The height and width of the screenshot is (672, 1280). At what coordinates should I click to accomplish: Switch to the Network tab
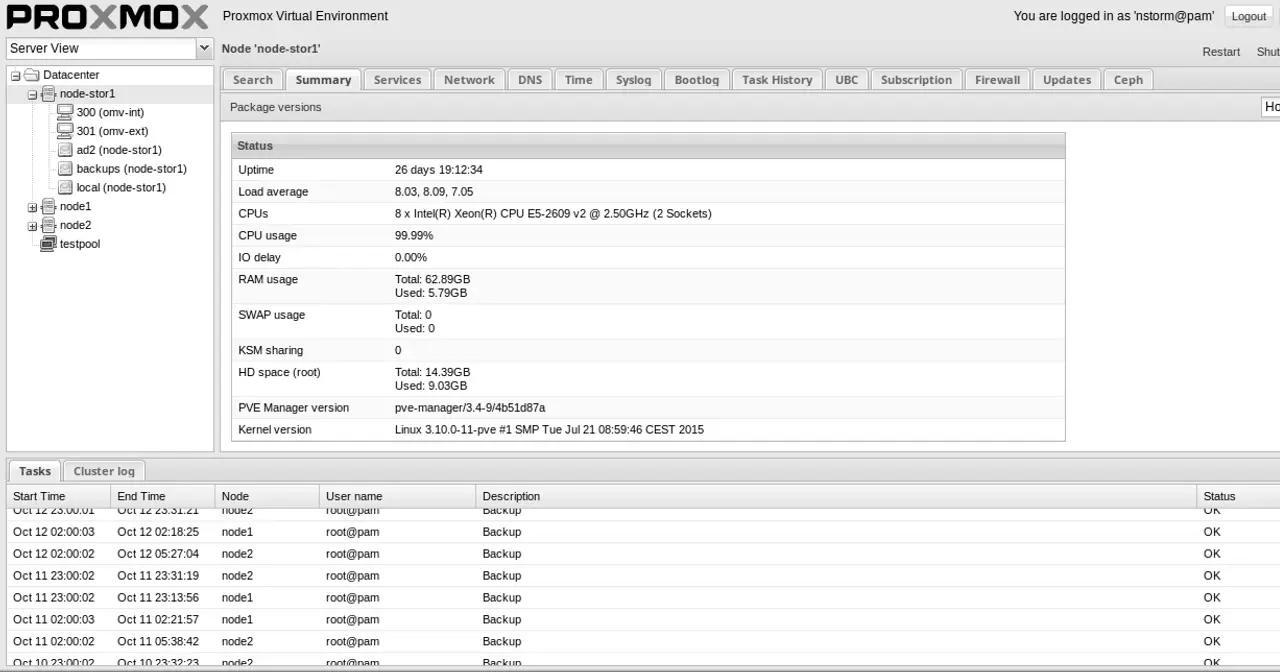point(469,80)
